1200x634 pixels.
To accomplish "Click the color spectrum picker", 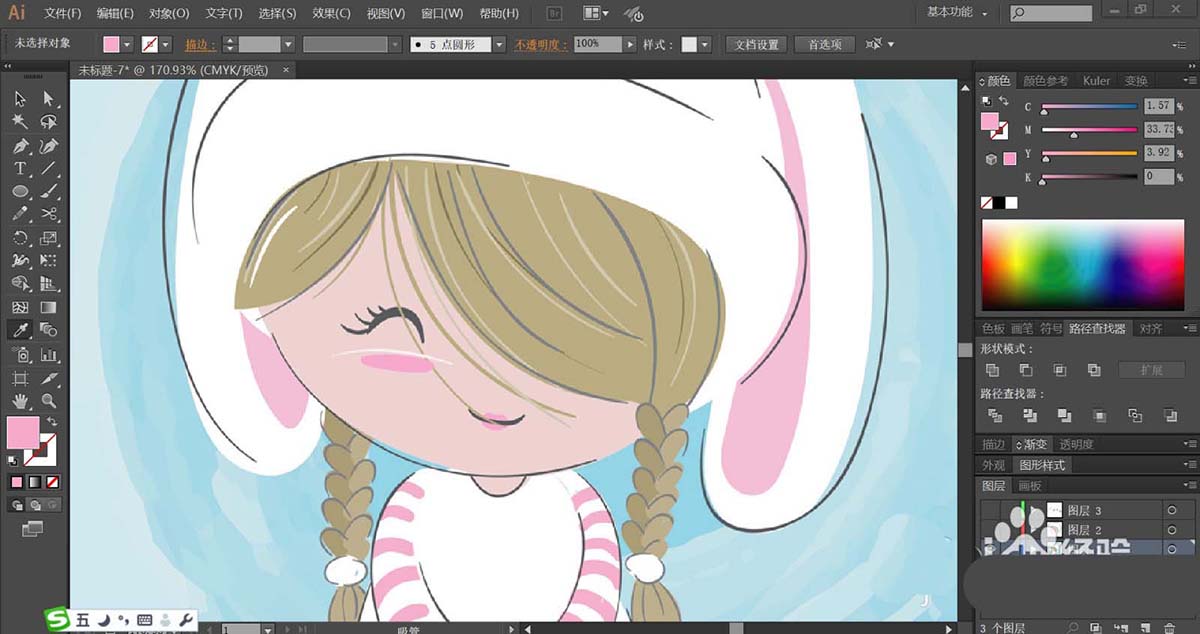I will 1082,265.
